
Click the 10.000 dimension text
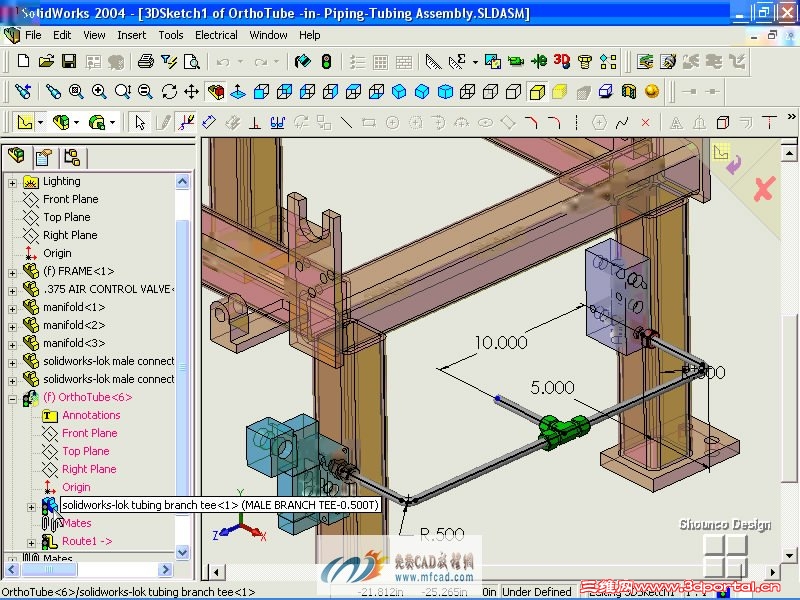click(501, 342)
